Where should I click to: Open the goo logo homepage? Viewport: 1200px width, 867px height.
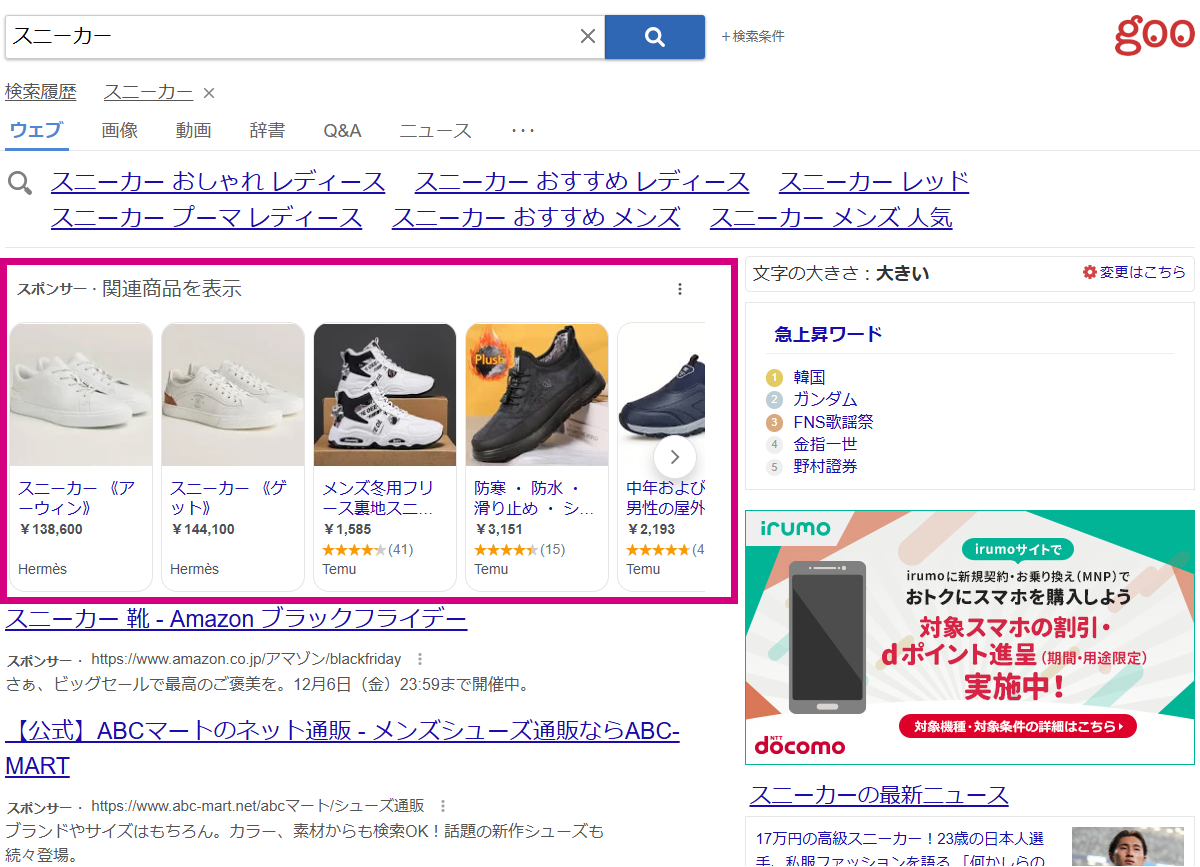coord(1155,34)
